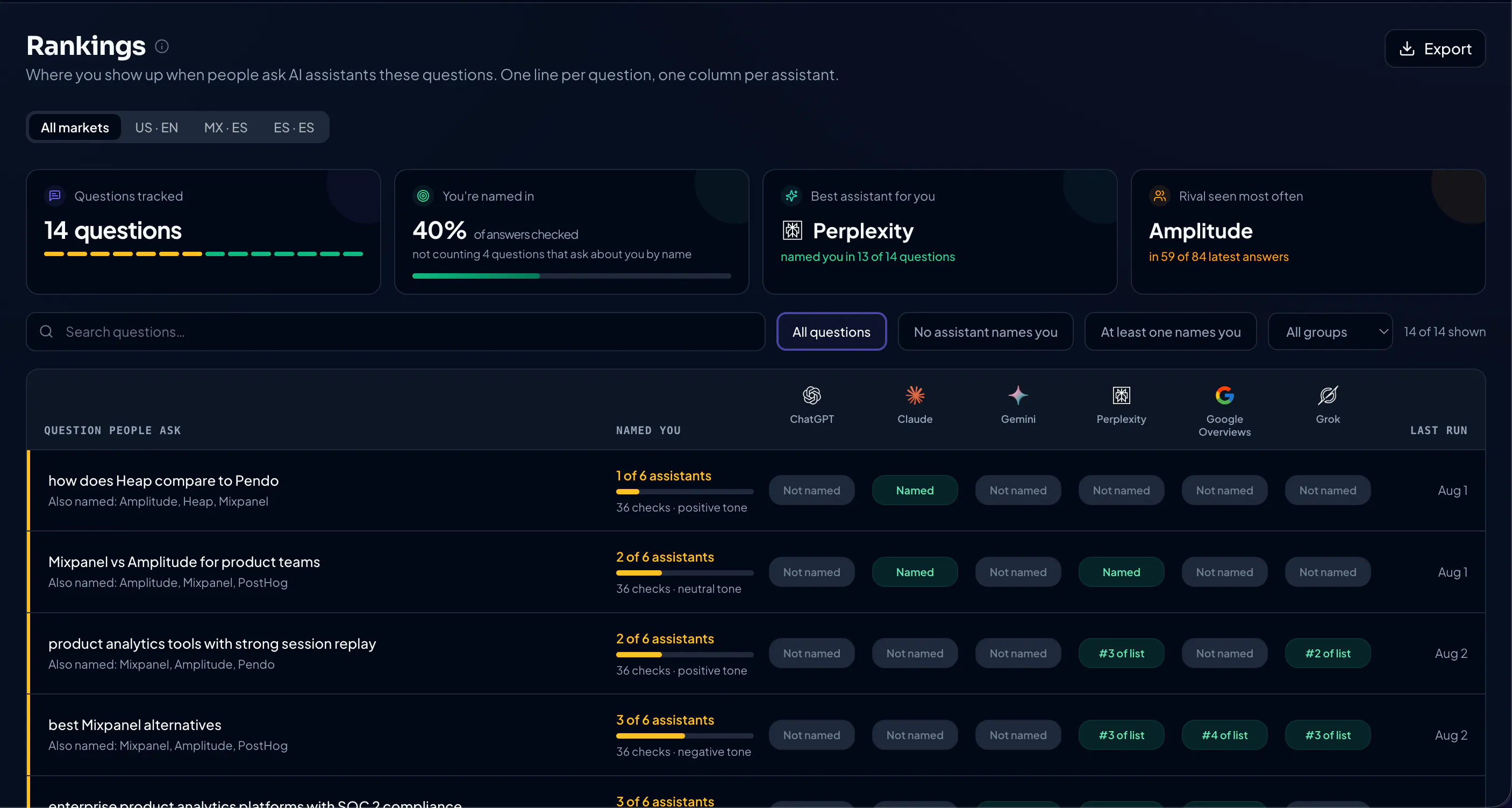Click the Perplexity logo in table header

tap(1121, 395)
